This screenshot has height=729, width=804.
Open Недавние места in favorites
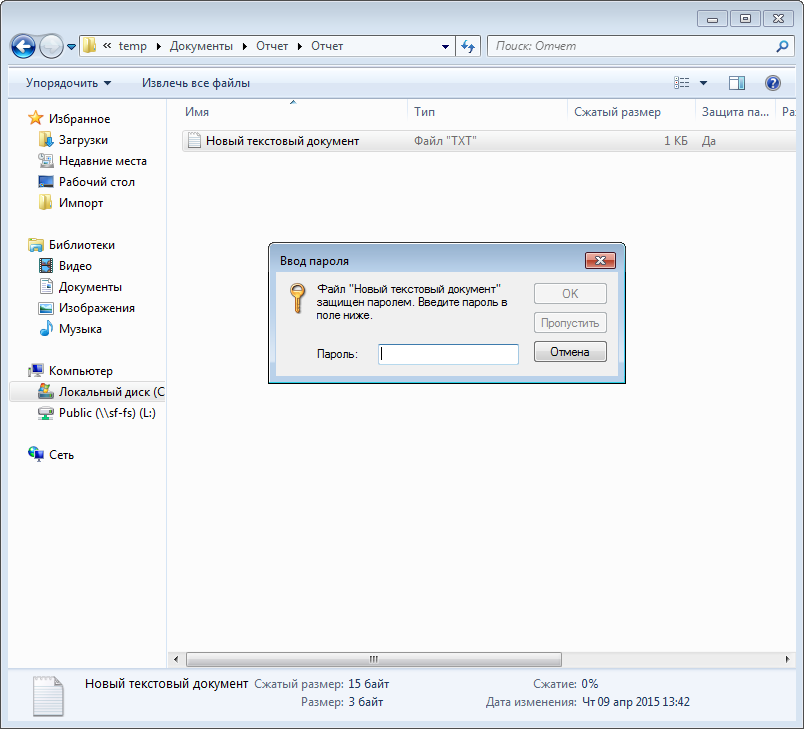click(x=103, y=161)
